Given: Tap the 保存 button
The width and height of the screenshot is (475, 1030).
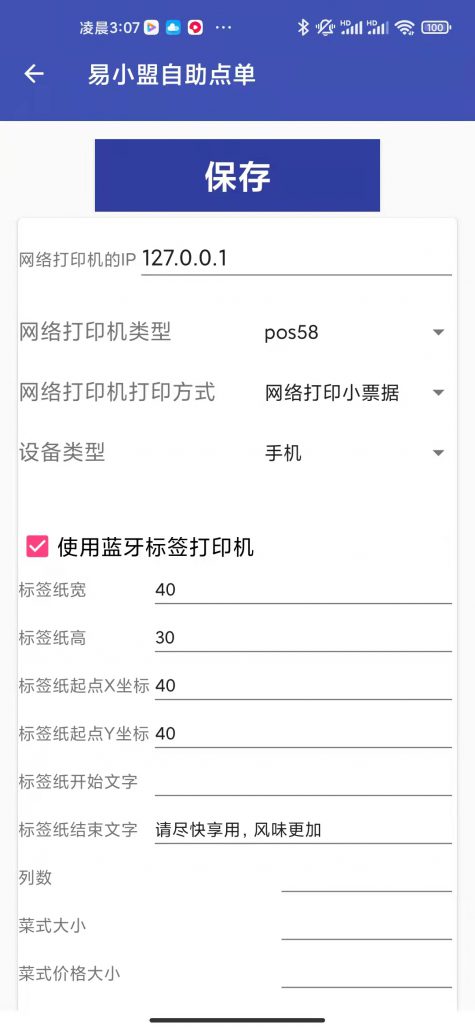Looking at the screenshot, I should click(237, 175).
